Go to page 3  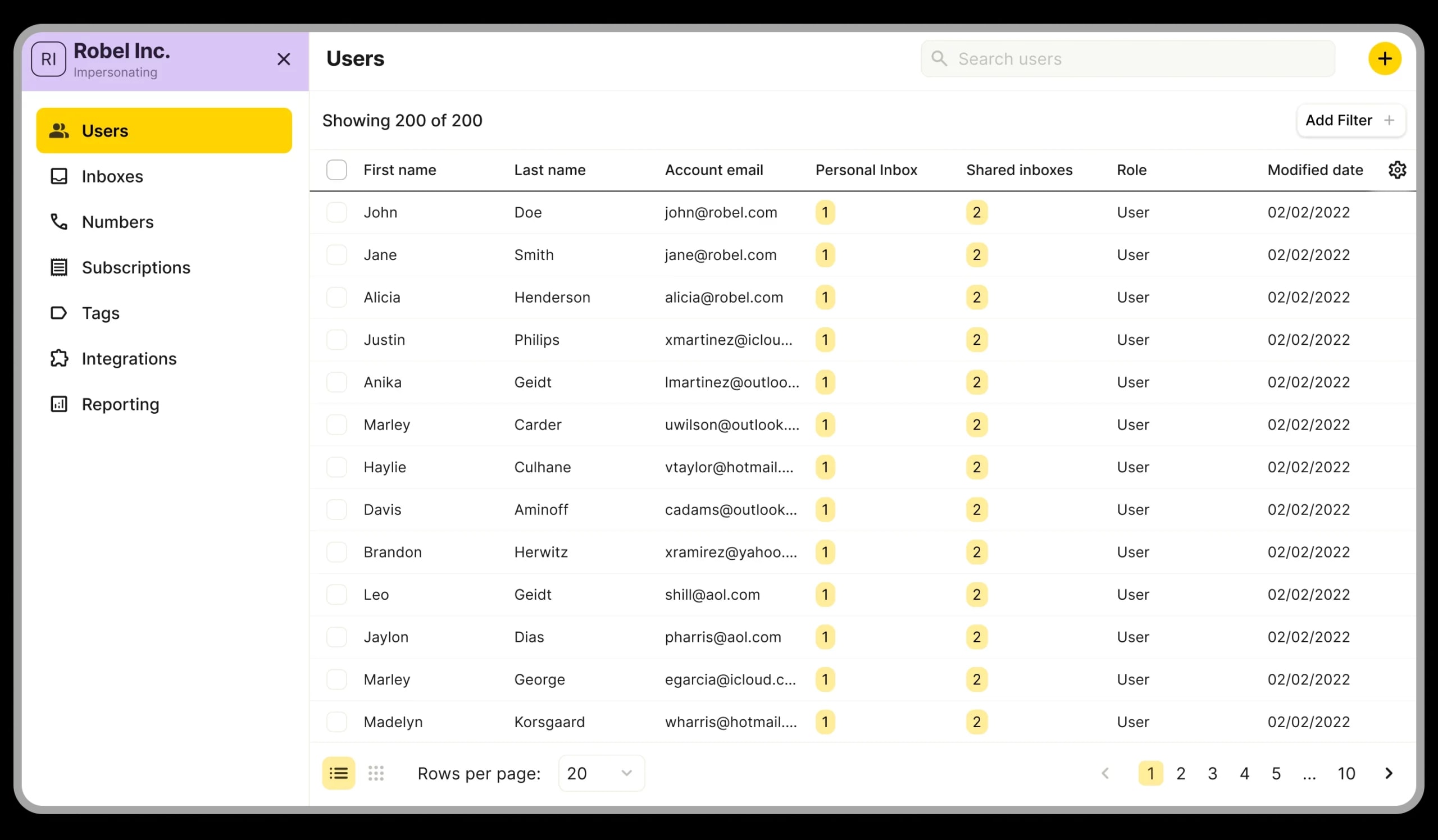[x=1213, y=773]
